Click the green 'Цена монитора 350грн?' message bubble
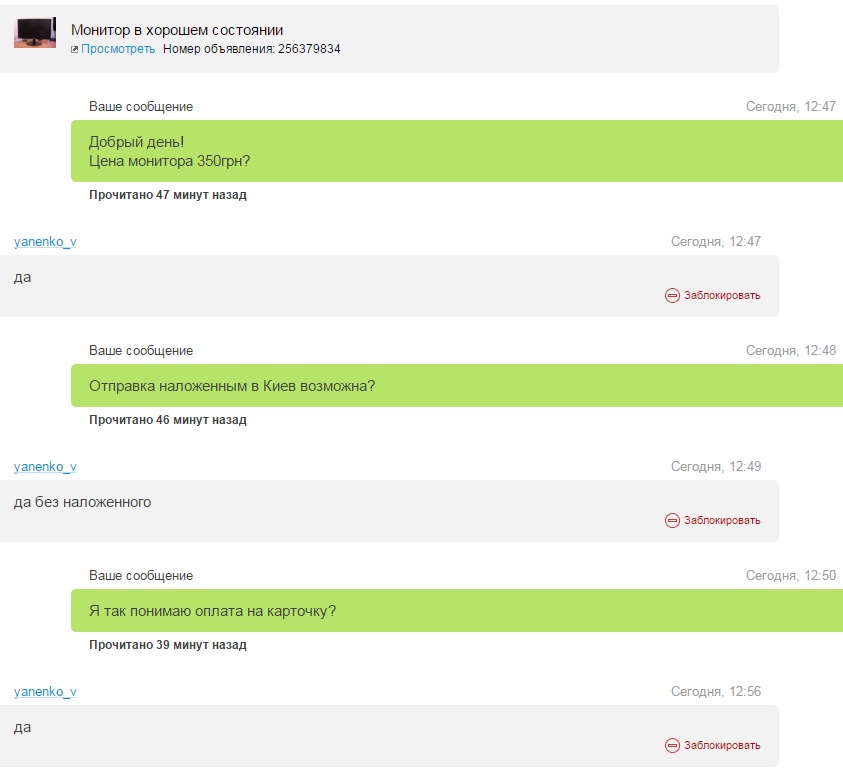Viewport: 843px width, 769px height. click(457, 151)
